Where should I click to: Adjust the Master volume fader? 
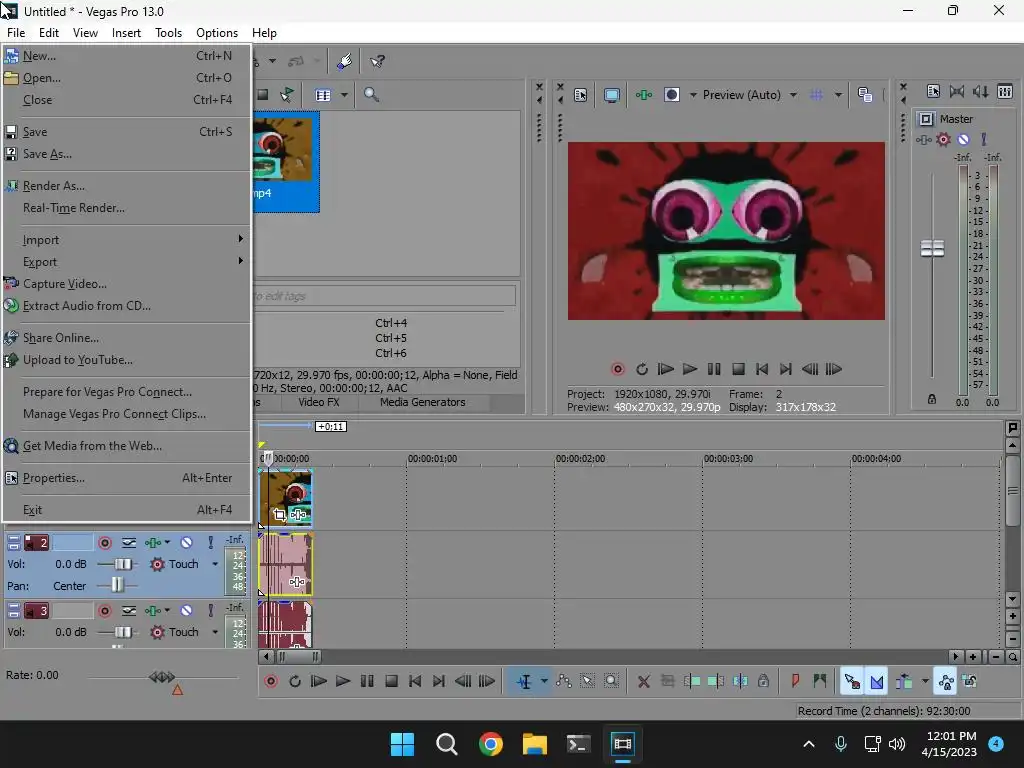coord(932,248)
